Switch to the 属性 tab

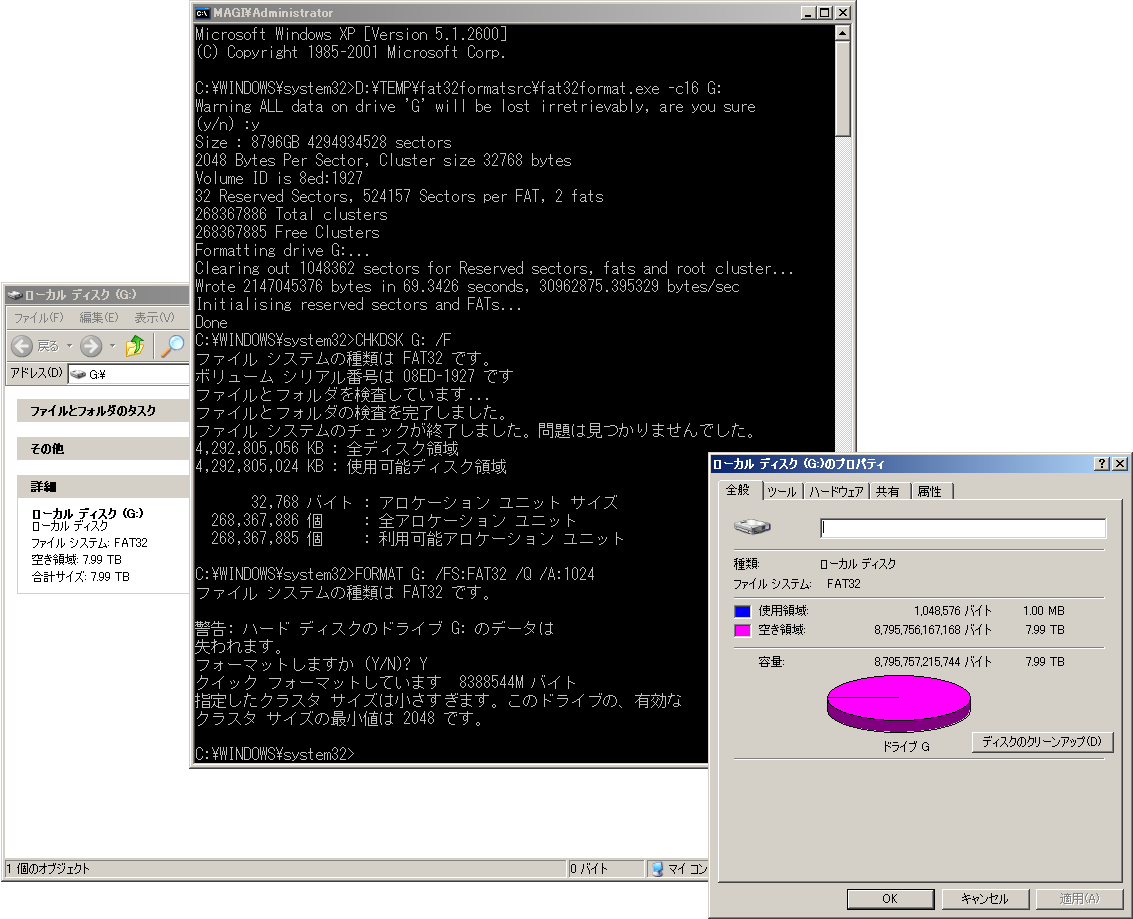pos(929,491)
